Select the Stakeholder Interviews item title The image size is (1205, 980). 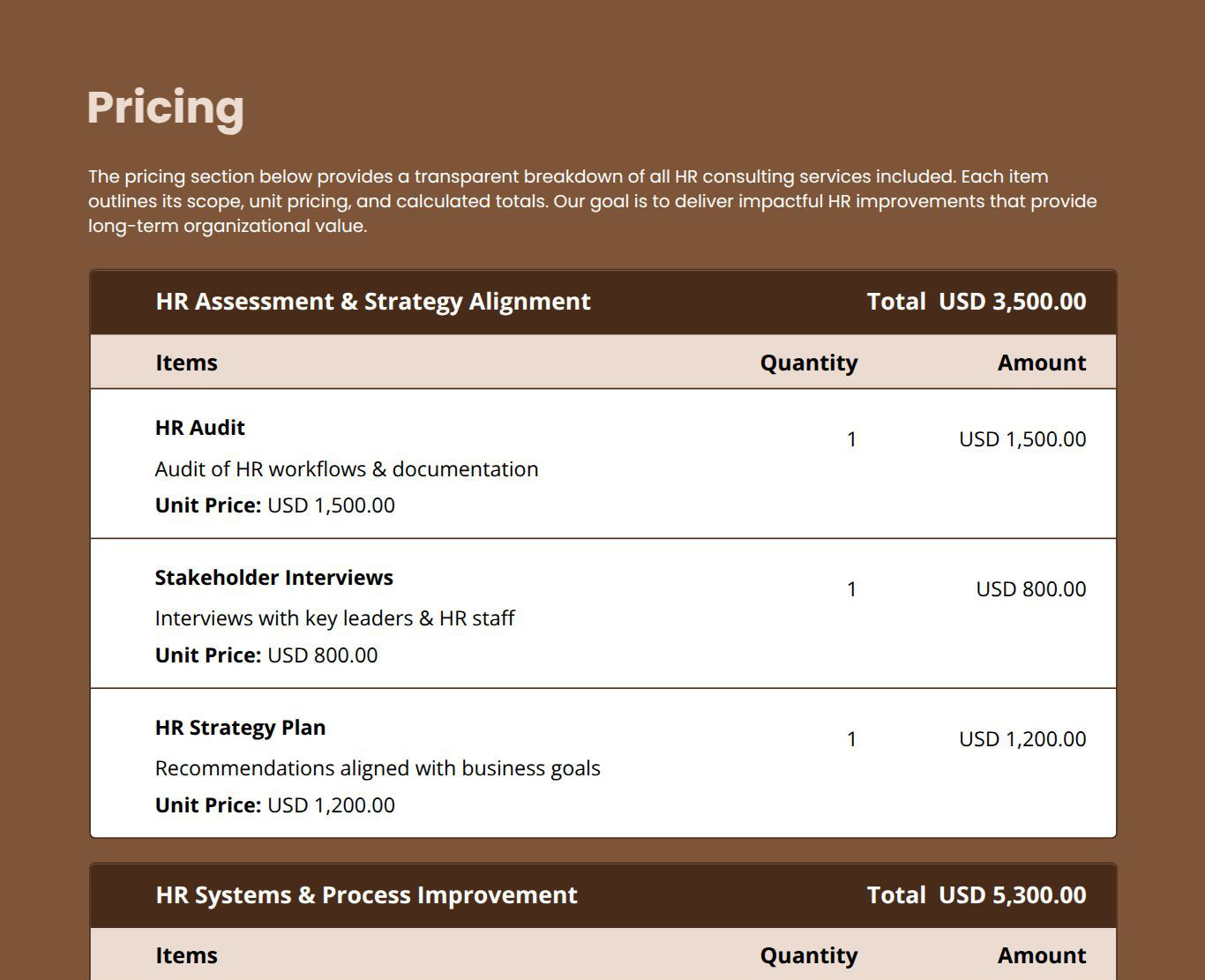(x=273, y=578)
